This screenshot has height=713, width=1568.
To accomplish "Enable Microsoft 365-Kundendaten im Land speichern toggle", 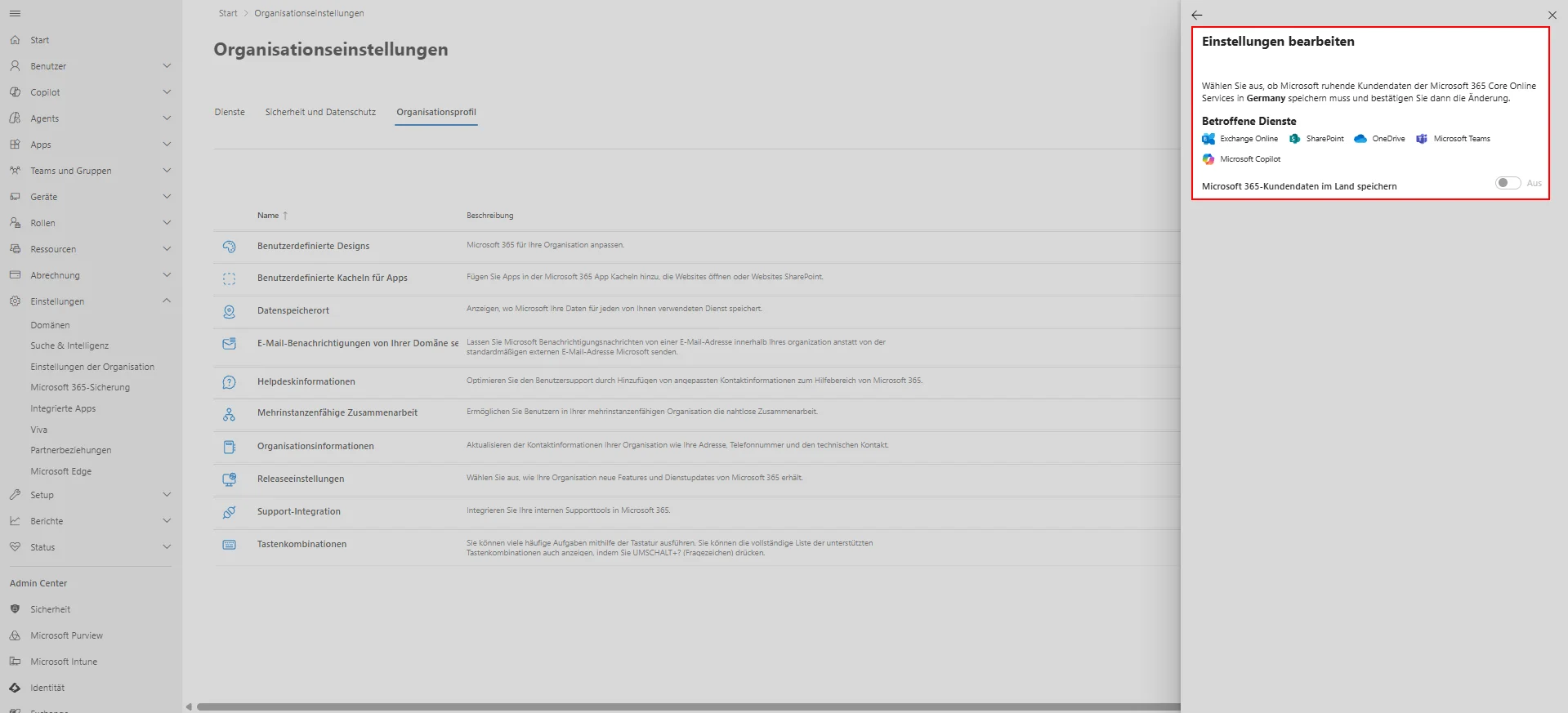I will [1508, 183].
